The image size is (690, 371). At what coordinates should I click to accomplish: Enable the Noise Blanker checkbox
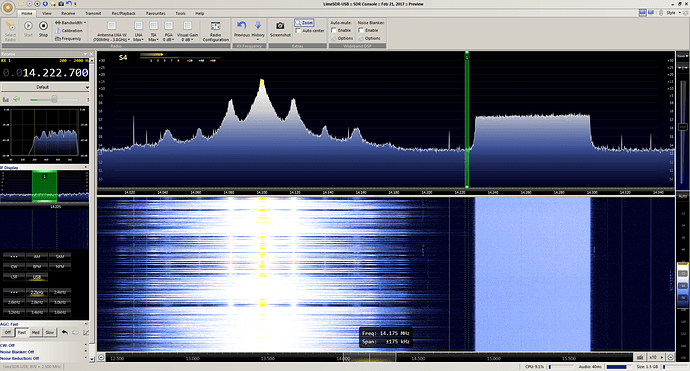coord(361,30)
